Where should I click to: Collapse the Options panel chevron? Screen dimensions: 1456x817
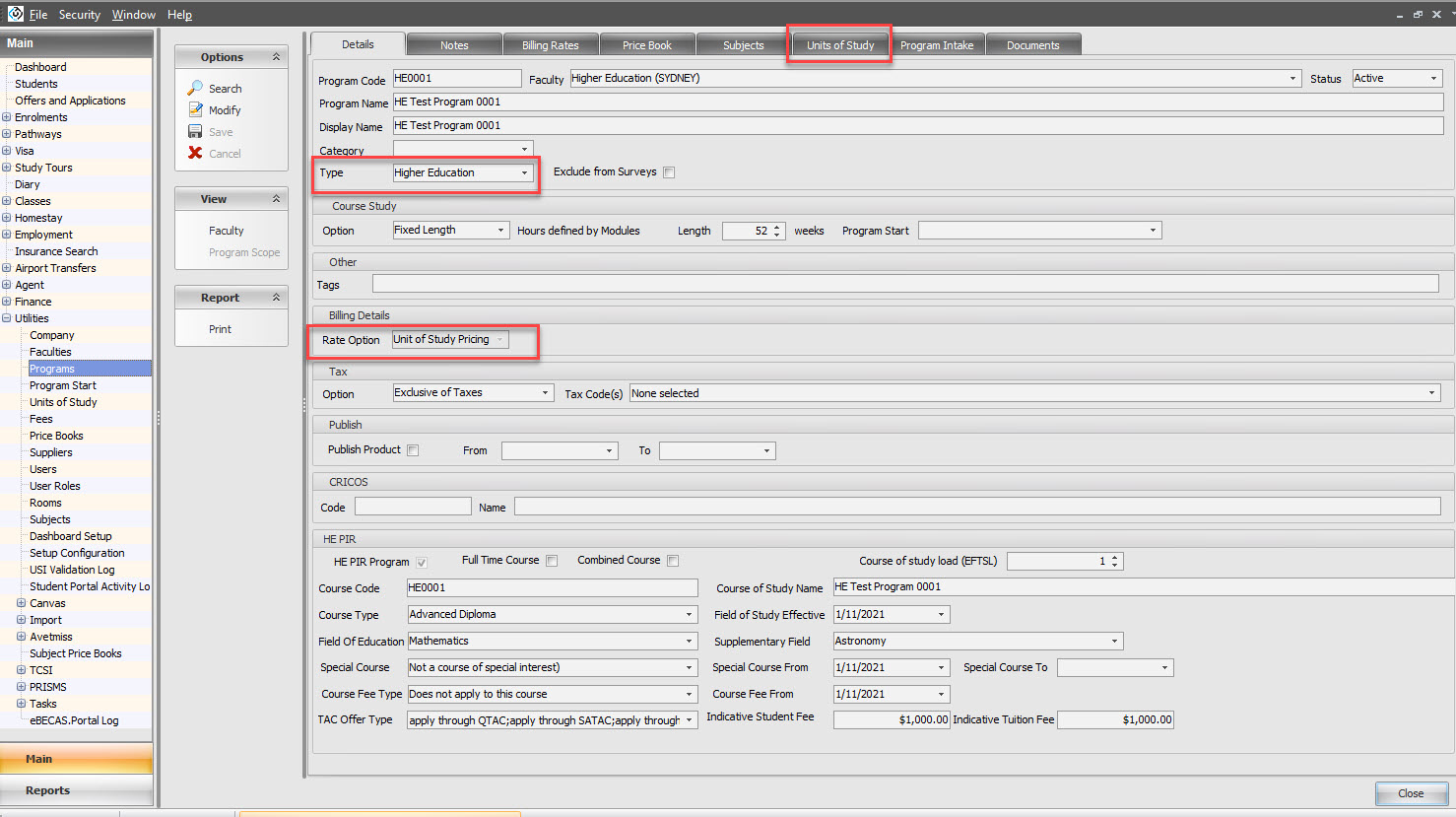pyautogui.click(x=276, y=57)
